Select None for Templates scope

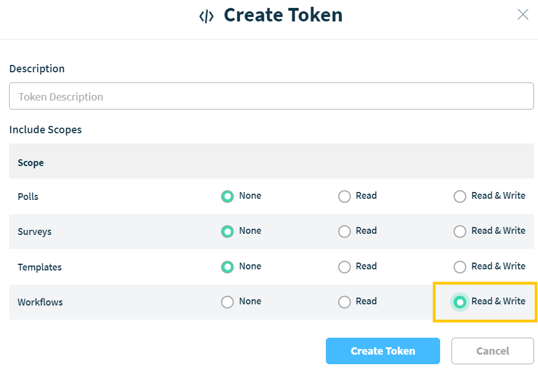click(x=227, y=267)
